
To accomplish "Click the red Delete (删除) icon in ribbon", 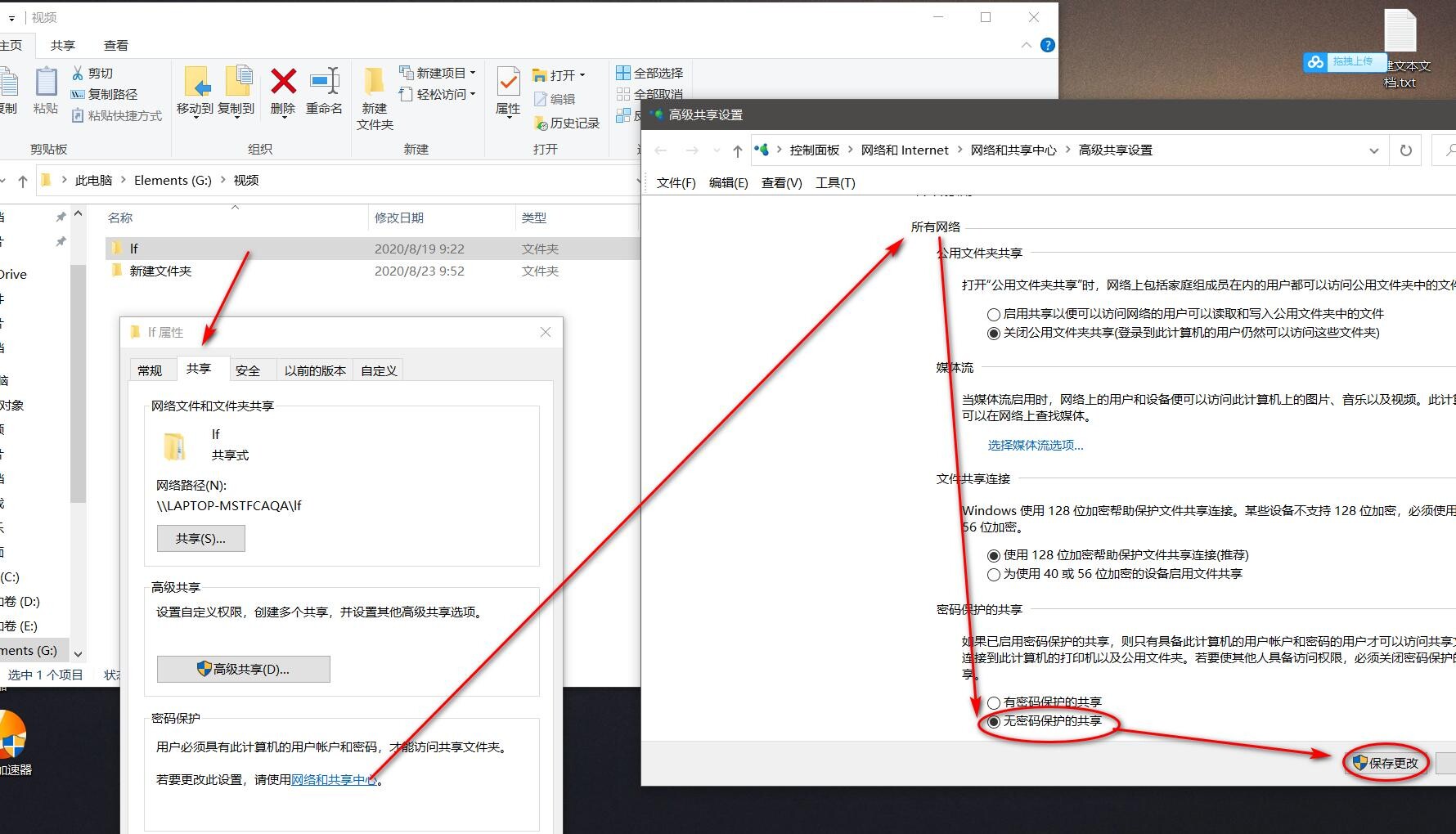I will pyautogui.click(x=283, y=83).
